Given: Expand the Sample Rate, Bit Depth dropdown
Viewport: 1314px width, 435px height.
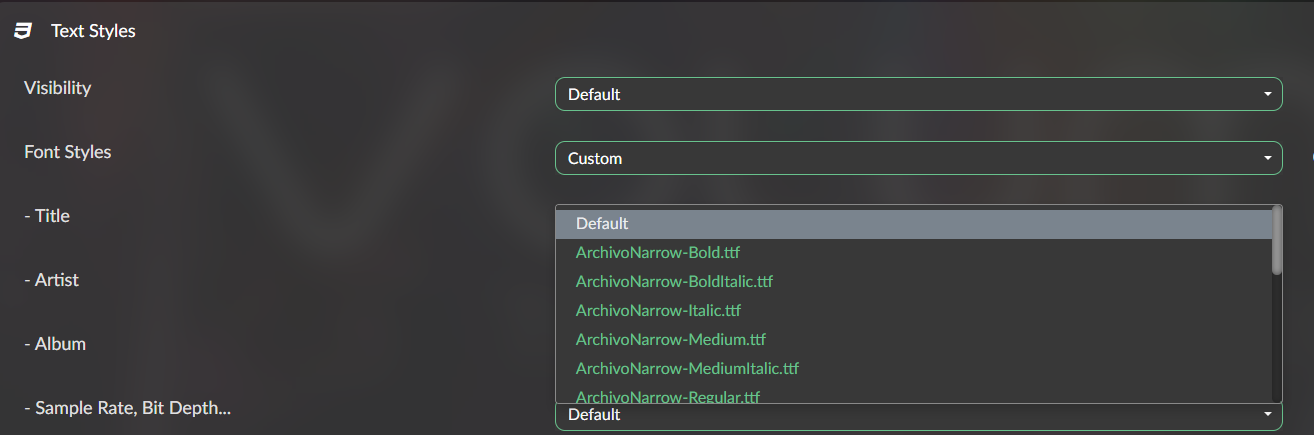Looking at the screenshot, I should pyautogui.click(x=918, y=416).
